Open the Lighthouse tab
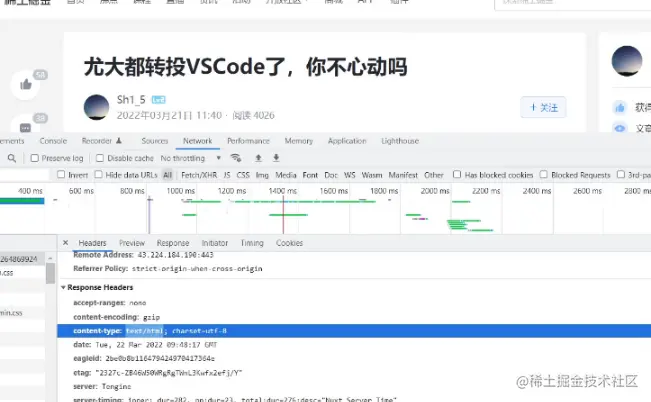This screenshot has width=651, height=402. 400,141
